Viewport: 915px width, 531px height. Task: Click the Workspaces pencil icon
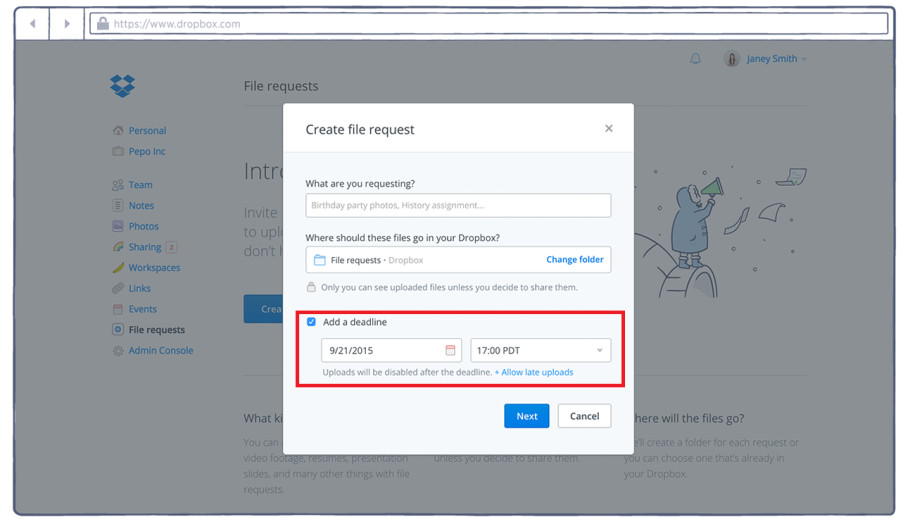(x=118, y=267)
